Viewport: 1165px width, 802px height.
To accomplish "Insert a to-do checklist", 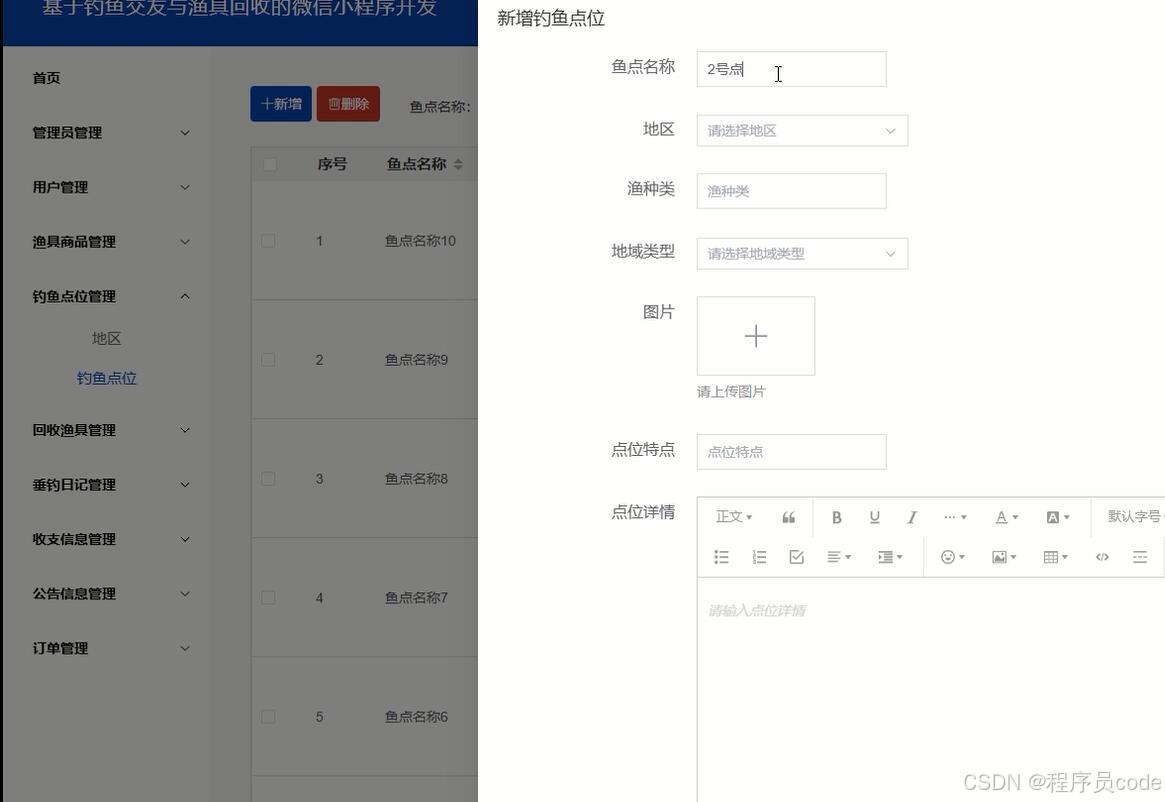I will pyautogui.click(x=796, y=557).
